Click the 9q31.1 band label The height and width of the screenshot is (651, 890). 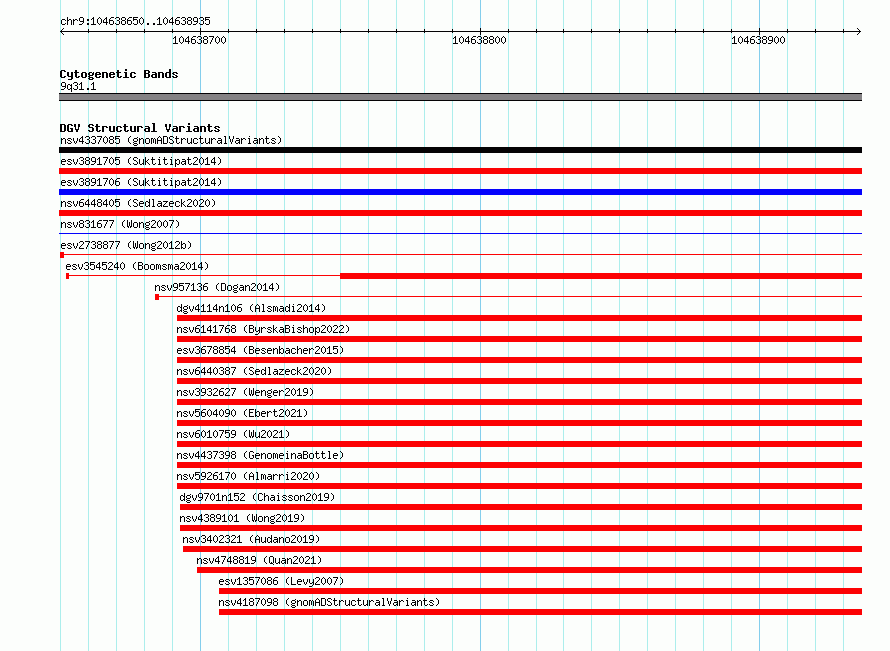coord(78,86)
